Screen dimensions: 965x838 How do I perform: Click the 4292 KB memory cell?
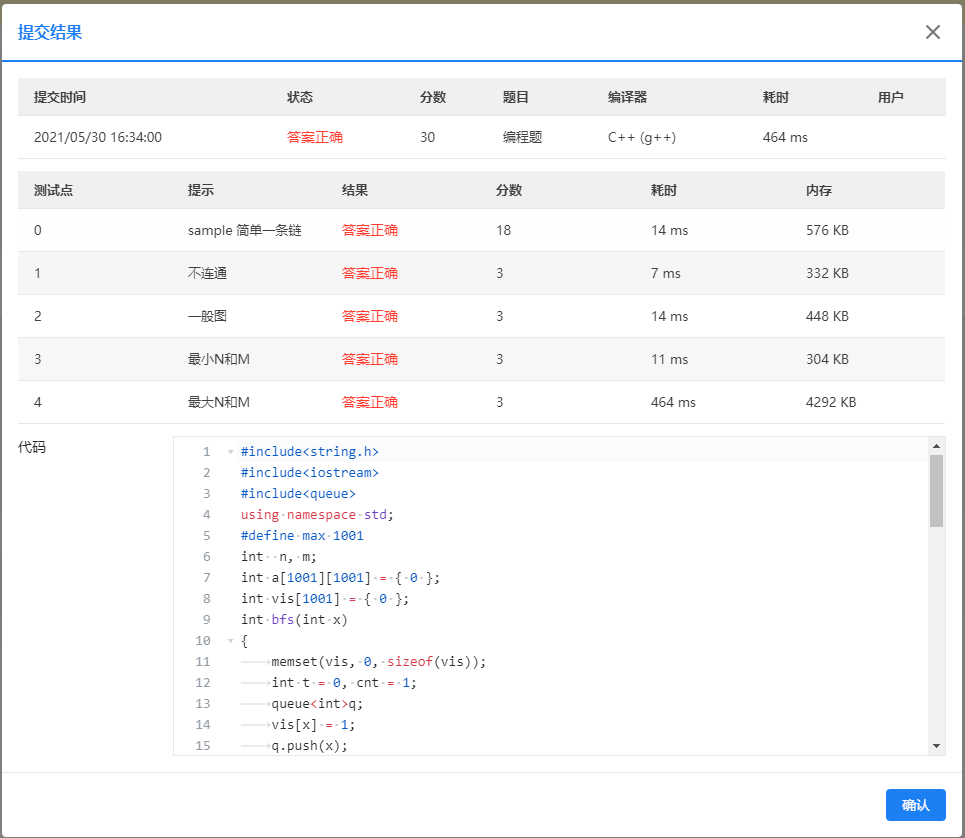pos(831,402)
